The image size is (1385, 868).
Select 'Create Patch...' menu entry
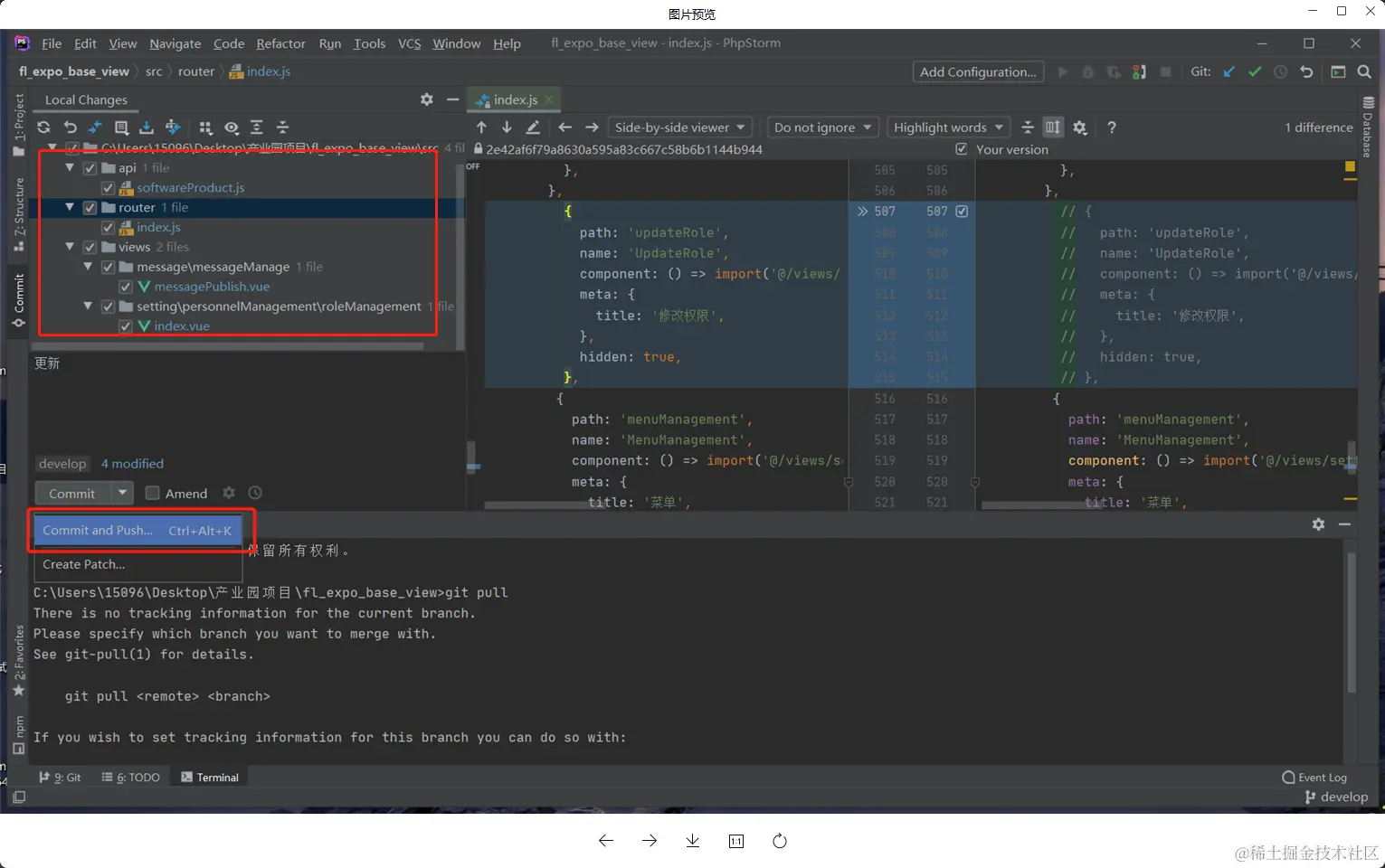(x=138, y=564)
